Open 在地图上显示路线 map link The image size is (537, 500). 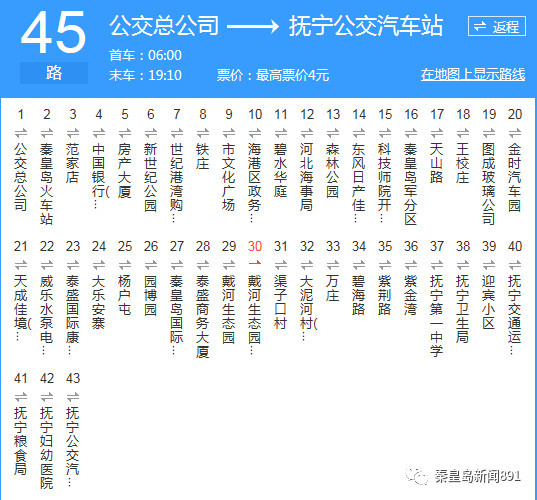coord(473,74)
